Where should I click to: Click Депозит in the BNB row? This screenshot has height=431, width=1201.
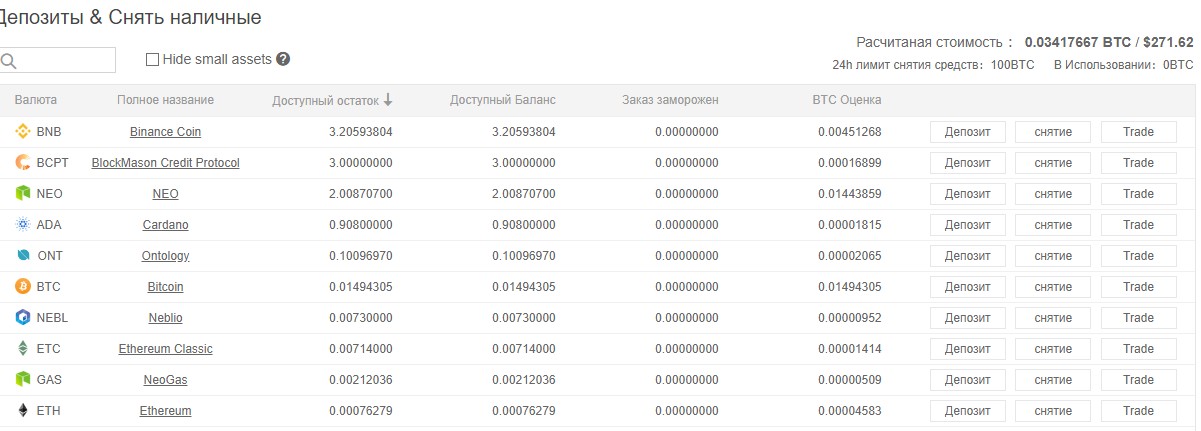(968, 132)
